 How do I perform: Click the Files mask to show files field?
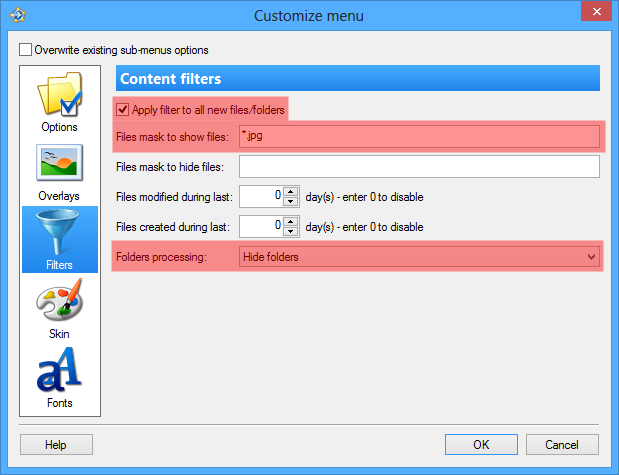pos(418,136)
